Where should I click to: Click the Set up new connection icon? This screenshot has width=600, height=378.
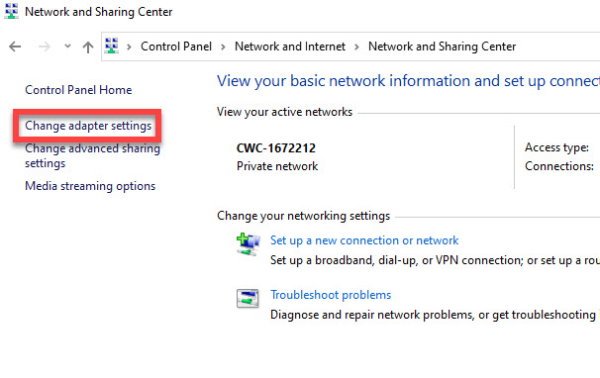(248, 244)
